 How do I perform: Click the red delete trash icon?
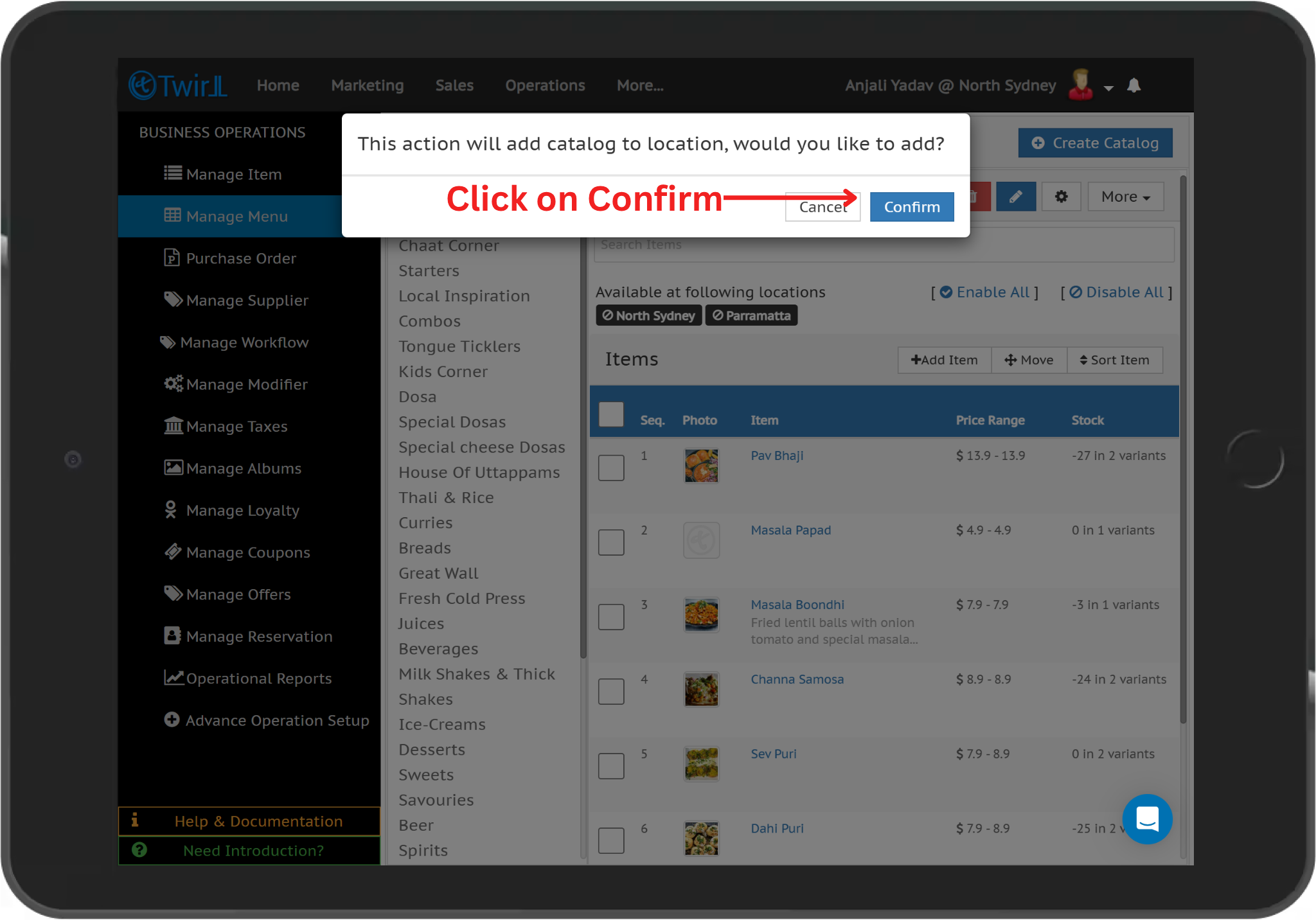point(977,197)
